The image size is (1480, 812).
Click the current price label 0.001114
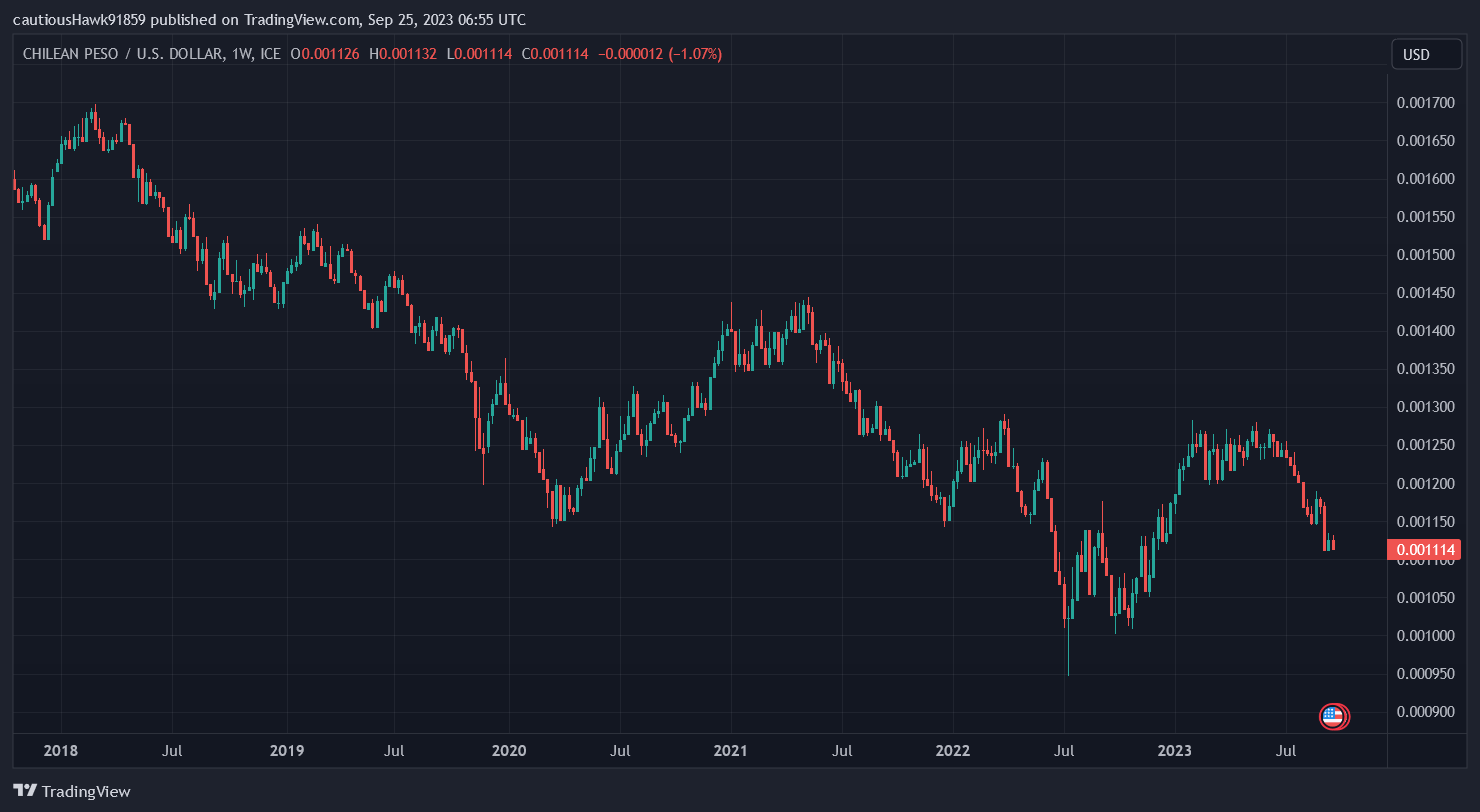click(x=1426, y=549)
